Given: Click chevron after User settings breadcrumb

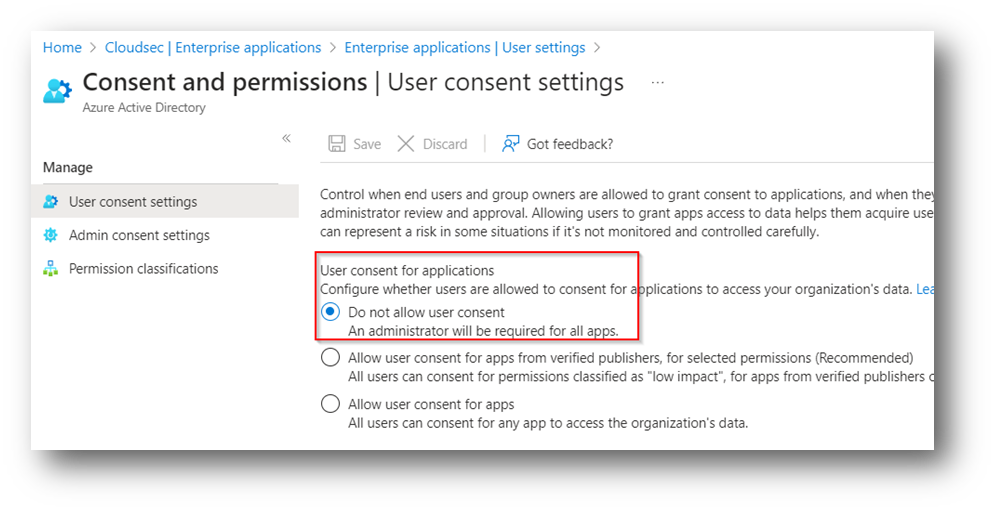Looking at the screenshot, I should tap(596, 48).
